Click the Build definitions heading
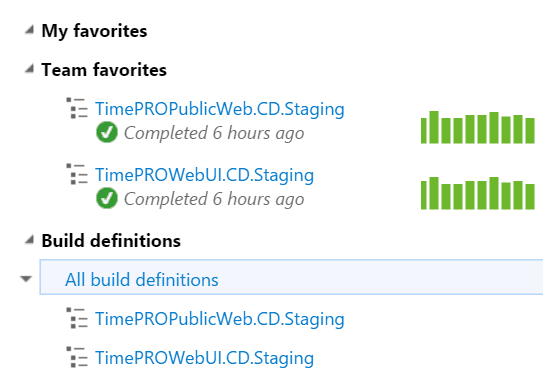 pos(111,240)
